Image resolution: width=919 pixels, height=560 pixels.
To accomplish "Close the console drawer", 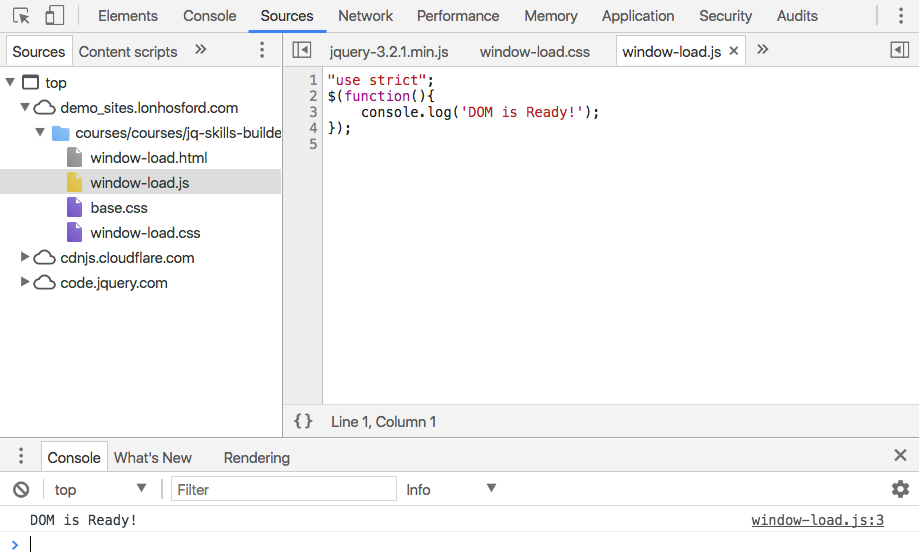I will point(900,455).
